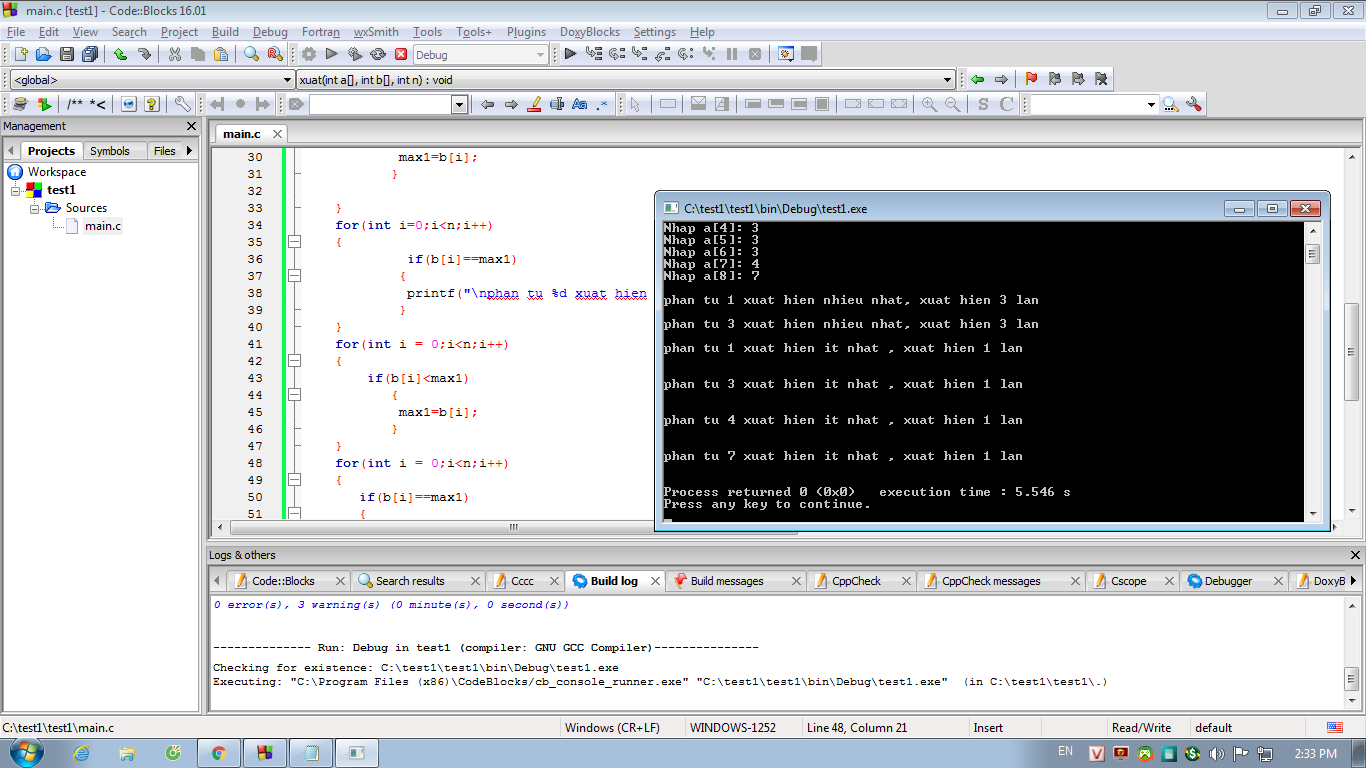
Task: Click the Save all files icon
Action: (x=90, y=54)
